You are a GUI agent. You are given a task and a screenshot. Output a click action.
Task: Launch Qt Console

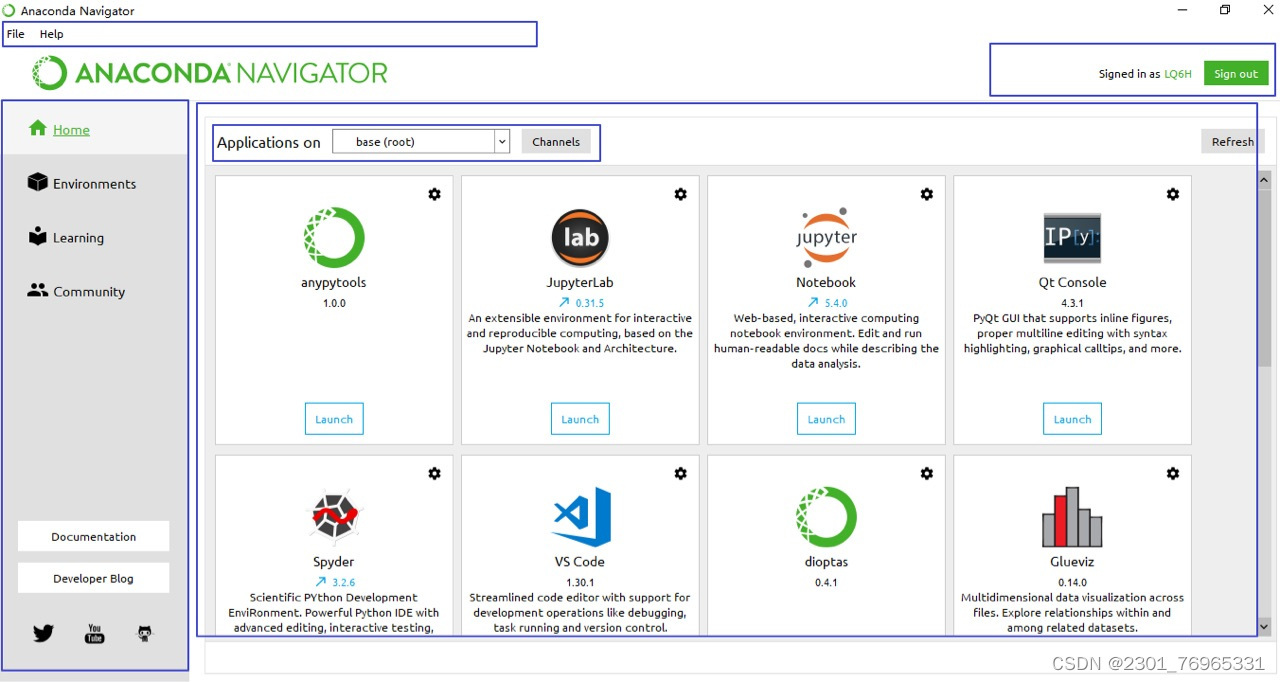[1072, 419]
